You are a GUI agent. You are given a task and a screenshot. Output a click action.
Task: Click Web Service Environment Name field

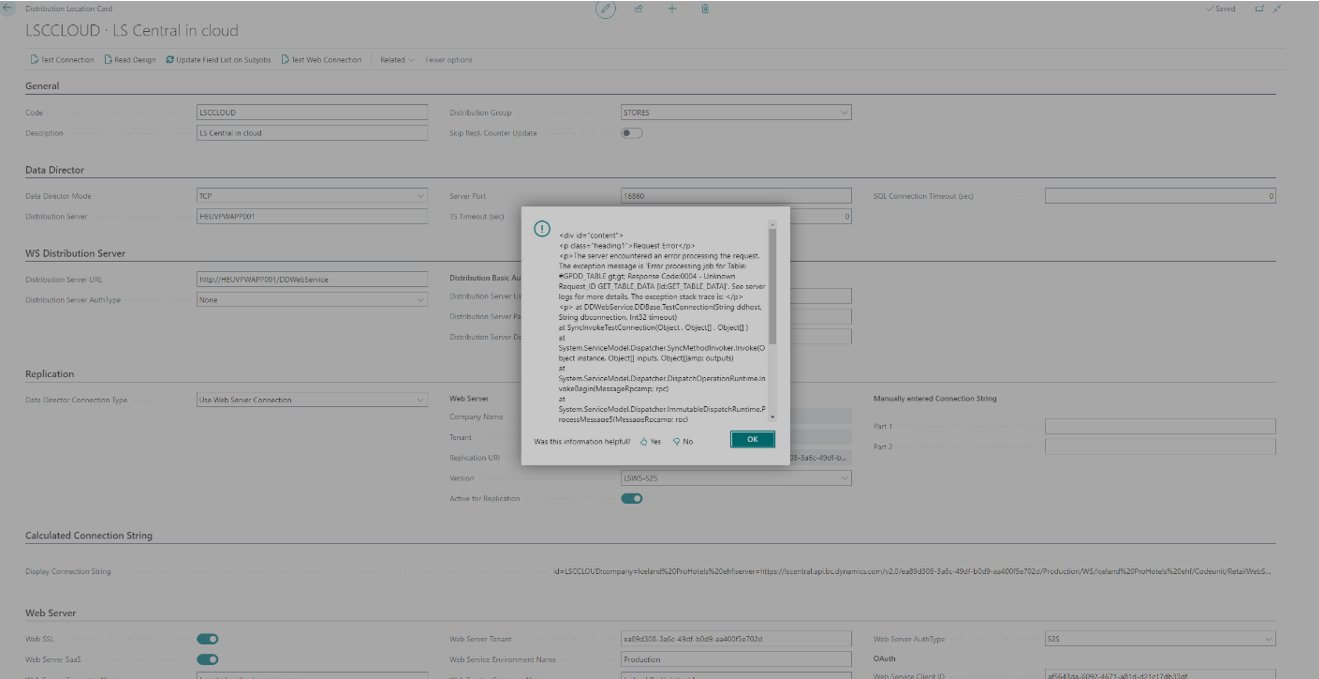736,659
